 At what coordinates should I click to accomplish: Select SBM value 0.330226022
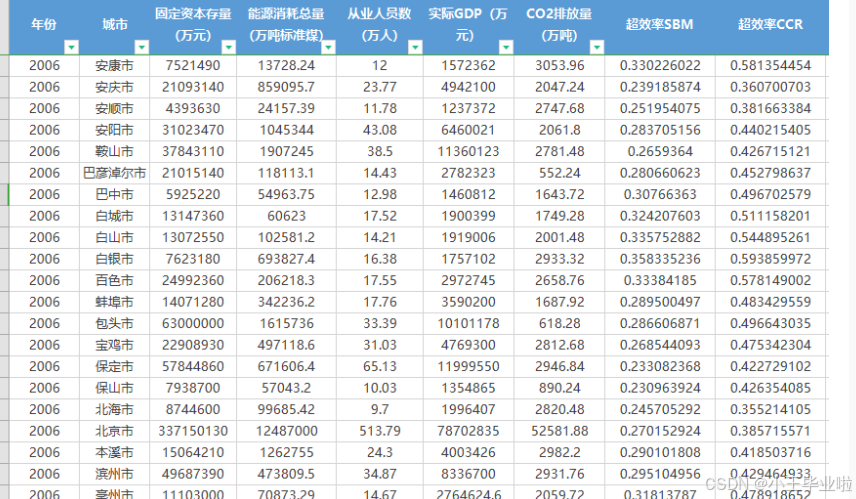pyautogui.click(x=660, y=66)
